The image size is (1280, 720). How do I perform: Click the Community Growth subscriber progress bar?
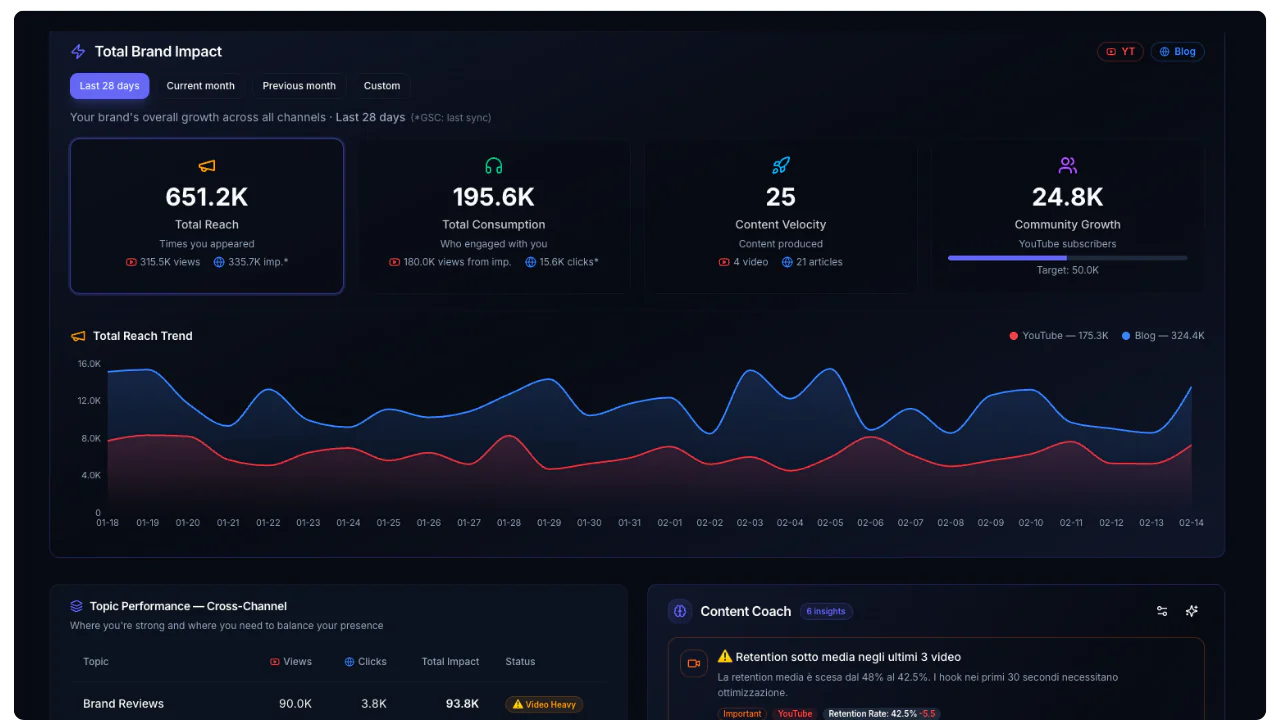(1067, 258)
